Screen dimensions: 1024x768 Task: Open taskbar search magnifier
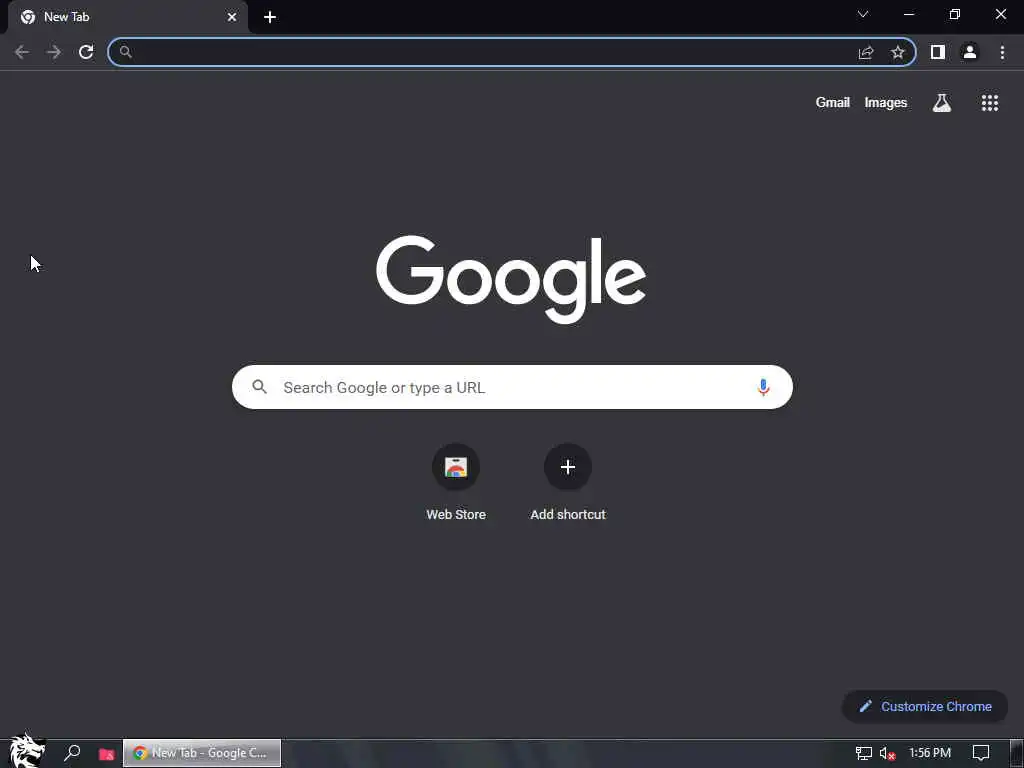72,753
